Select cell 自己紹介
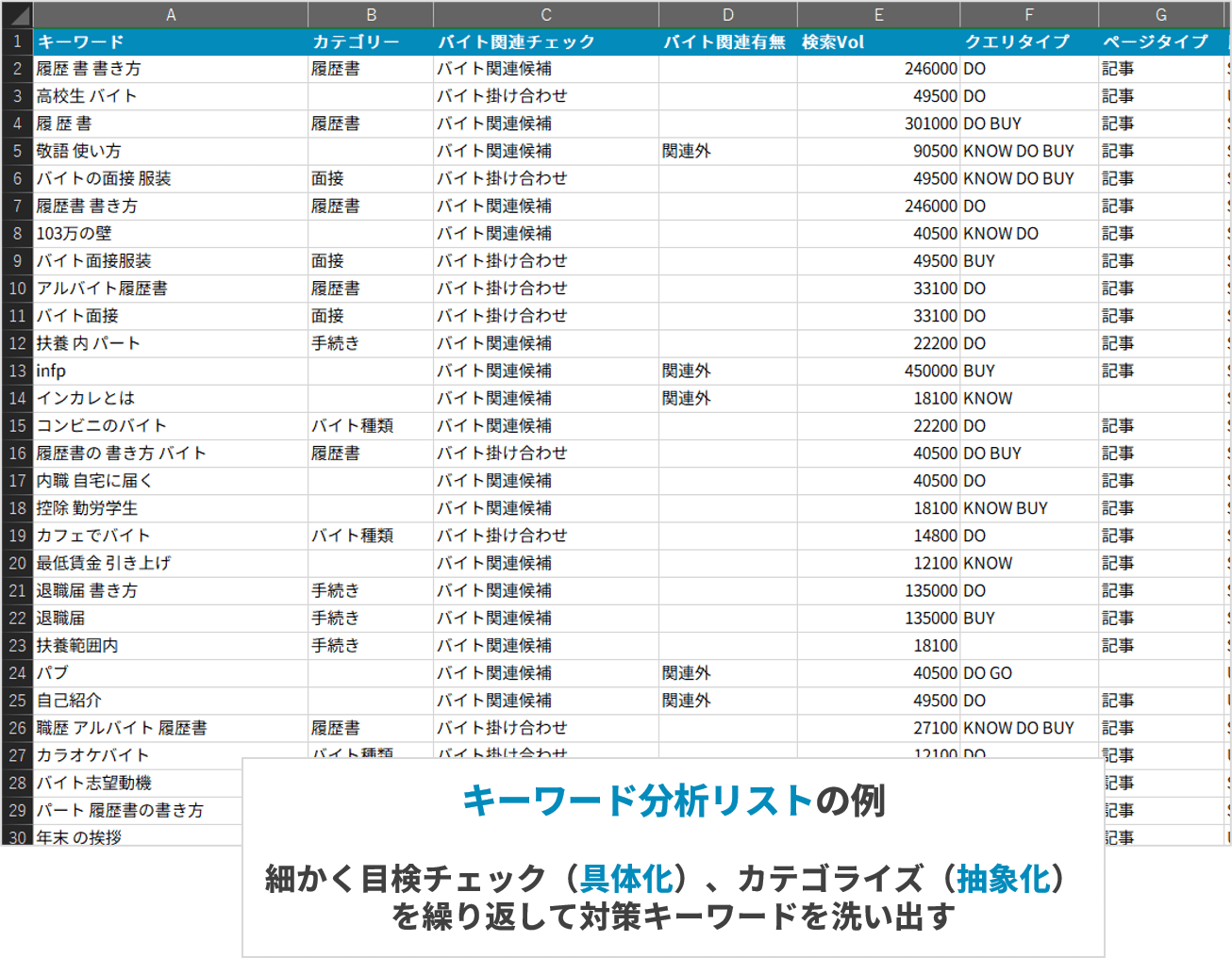Screen dimensions: 1232x958 click(x=171, y=701)
